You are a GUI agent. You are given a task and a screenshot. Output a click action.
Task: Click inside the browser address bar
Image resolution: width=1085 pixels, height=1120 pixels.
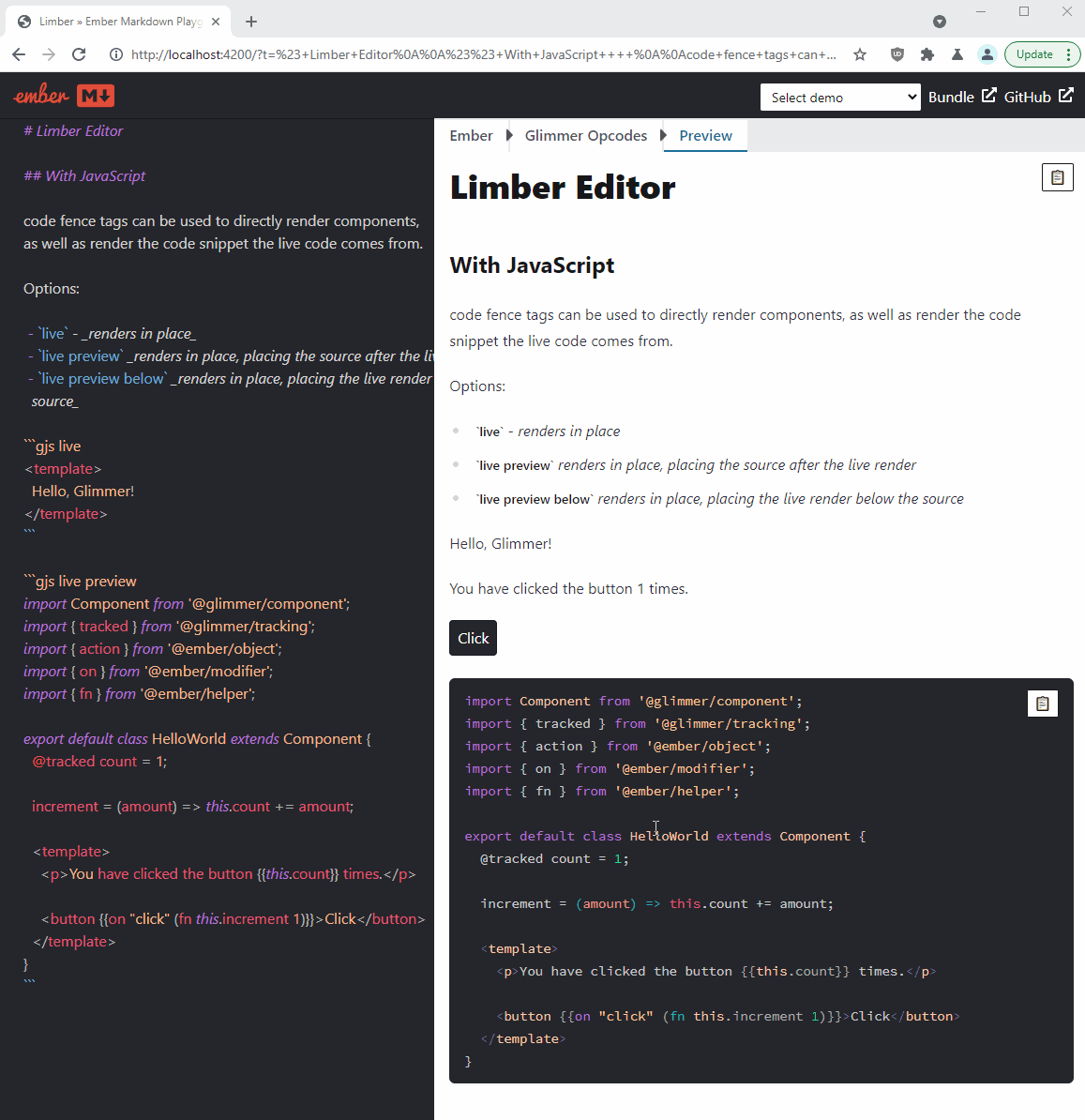coord(469,54)
